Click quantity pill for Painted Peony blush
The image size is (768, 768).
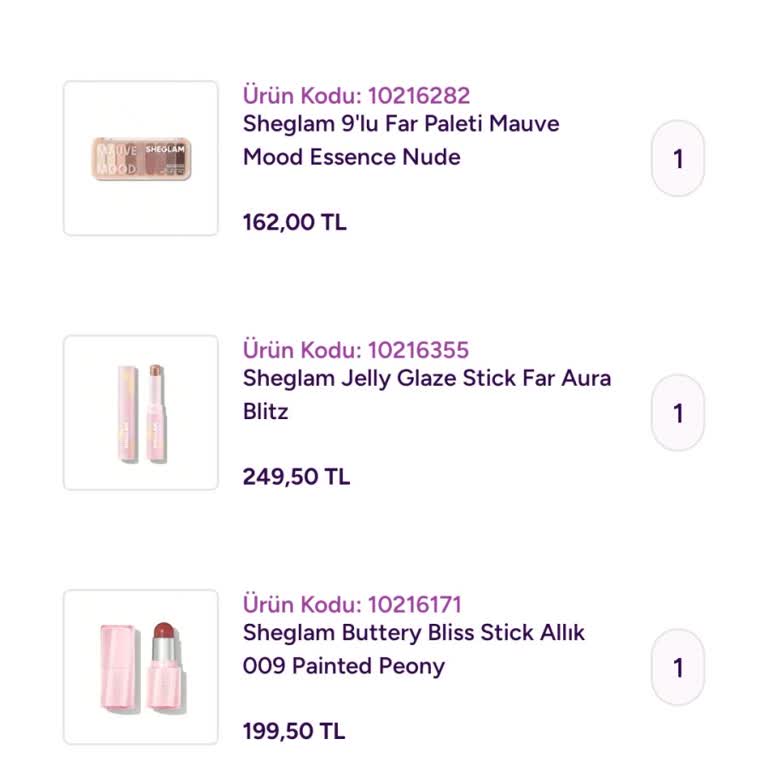(x=678, y=667)
